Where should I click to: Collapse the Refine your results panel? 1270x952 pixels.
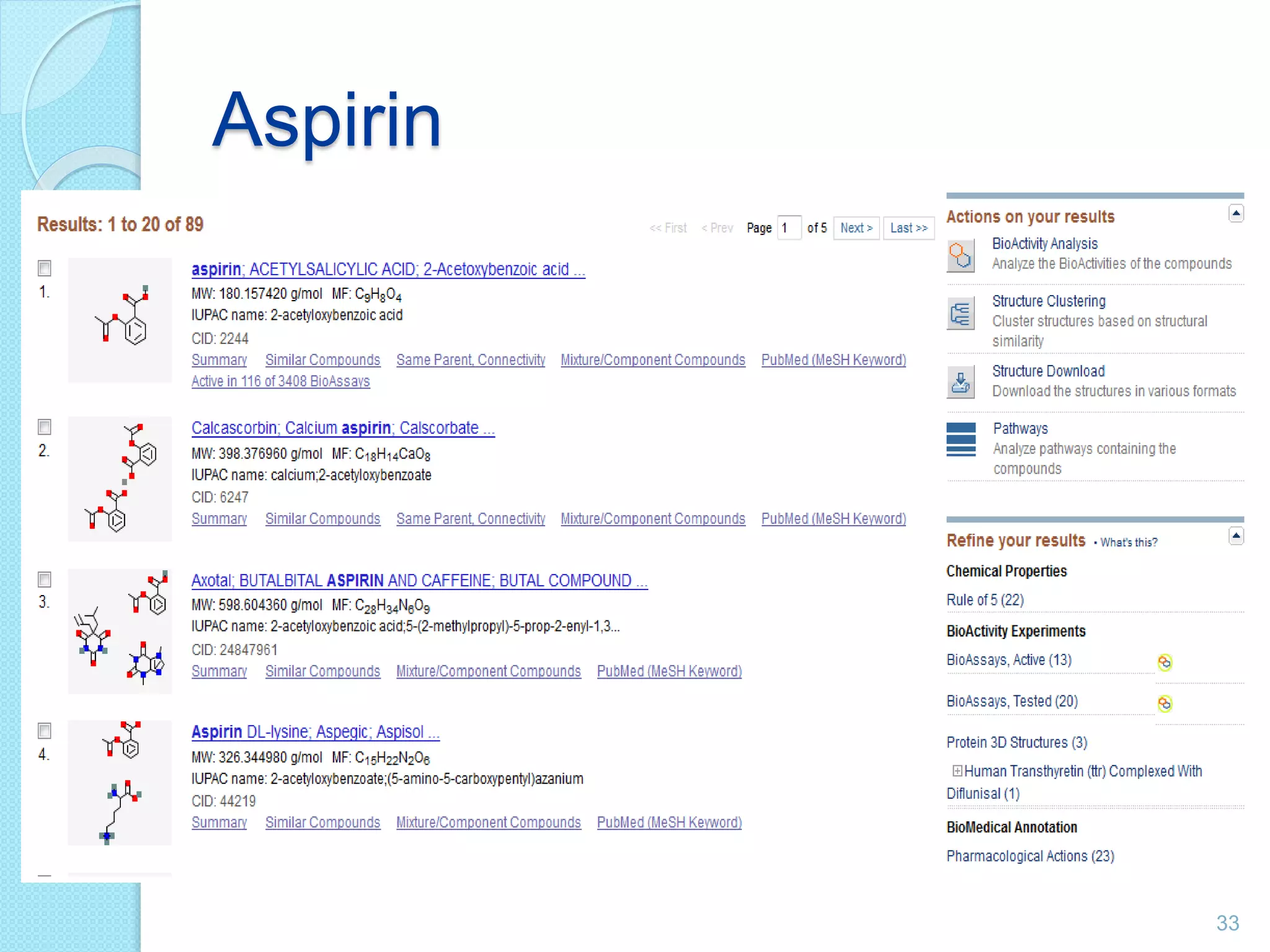coord(1235,536)
